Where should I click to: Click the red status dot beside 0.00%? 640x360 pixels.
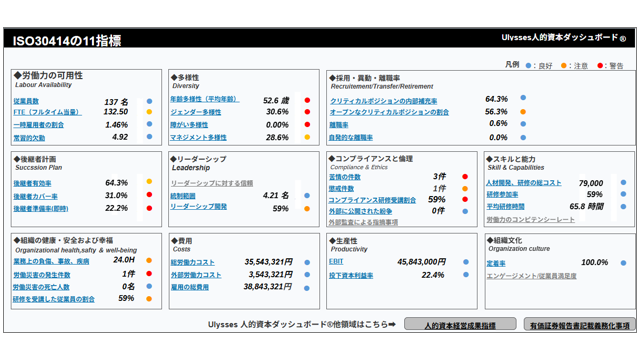[x=307, y=124]
